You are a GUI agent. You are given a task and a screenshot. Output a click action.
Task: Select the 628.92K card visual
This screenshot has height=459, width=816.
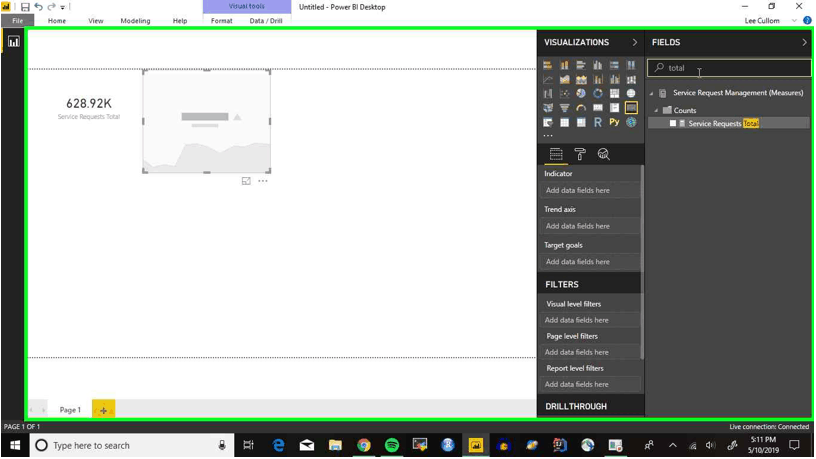tap(89, 109)
